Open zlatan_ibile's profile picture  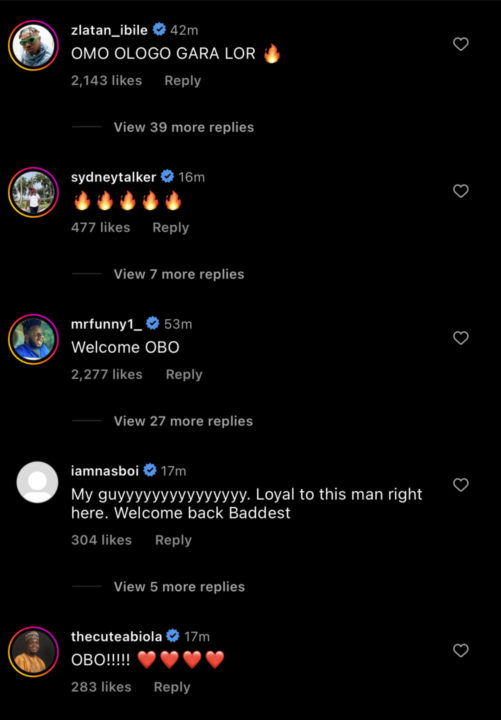pyautogui.click(x=33, y=45)
